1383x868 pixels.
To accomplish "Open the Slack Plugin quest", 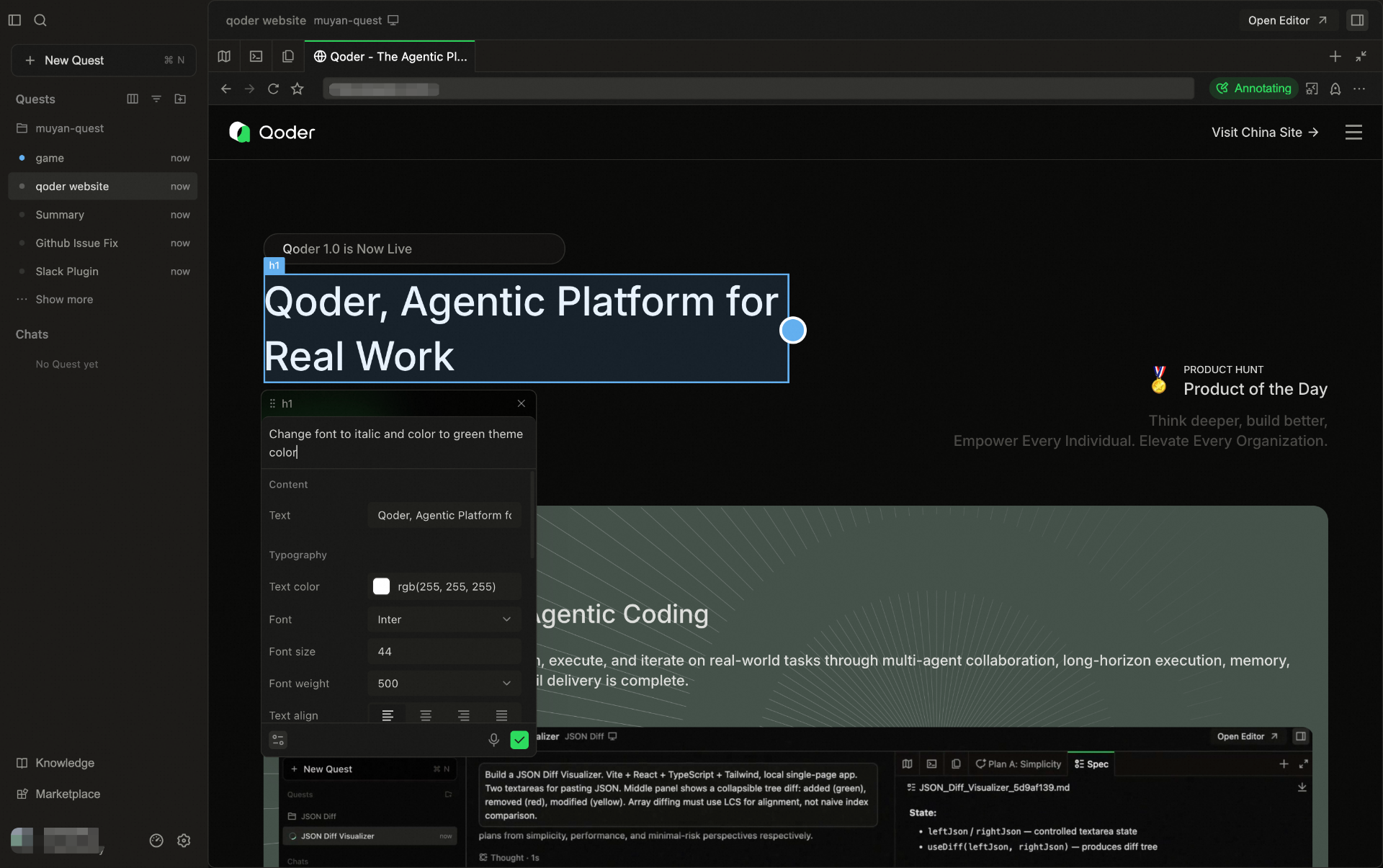I will [103, 272].
